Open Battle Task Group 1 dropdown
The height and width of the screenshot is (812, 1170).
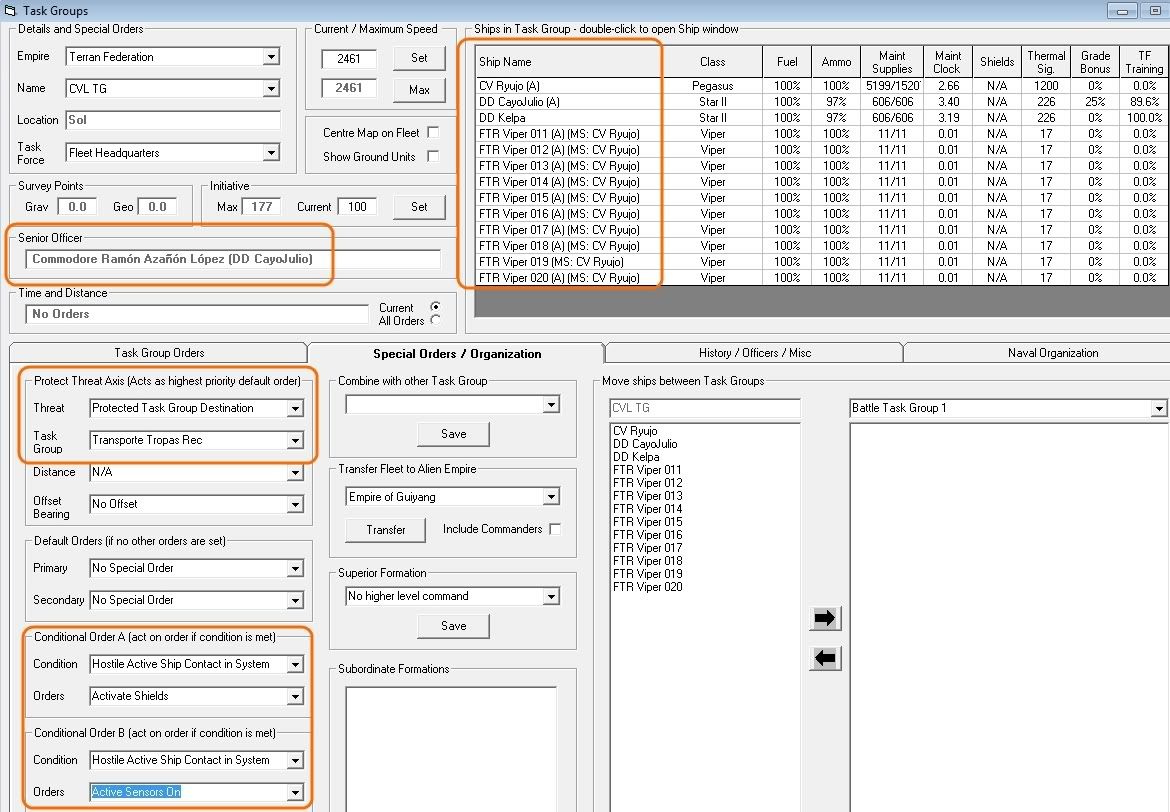(1158, 408)
